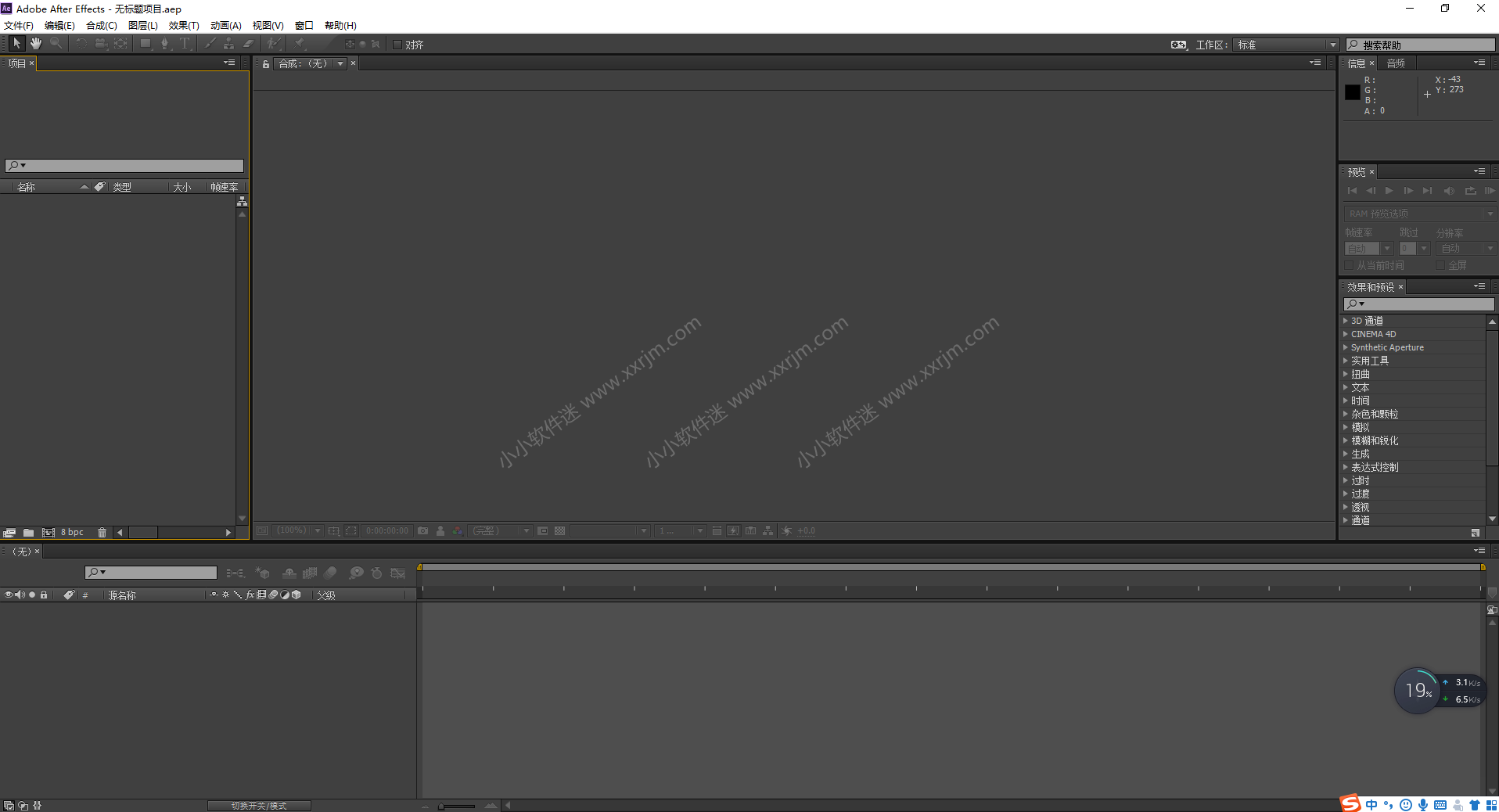Screen dimensions: 1499x812
Task: Click the 切换开关/模式 button
Action: 259,806
